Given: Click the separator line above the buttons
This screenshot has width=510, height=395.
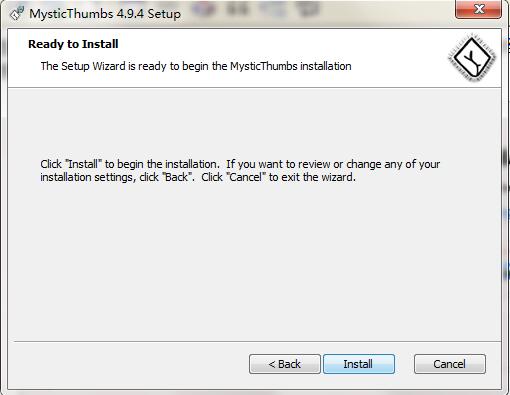Looking at the screenshot, I should (x=257, y=342).
